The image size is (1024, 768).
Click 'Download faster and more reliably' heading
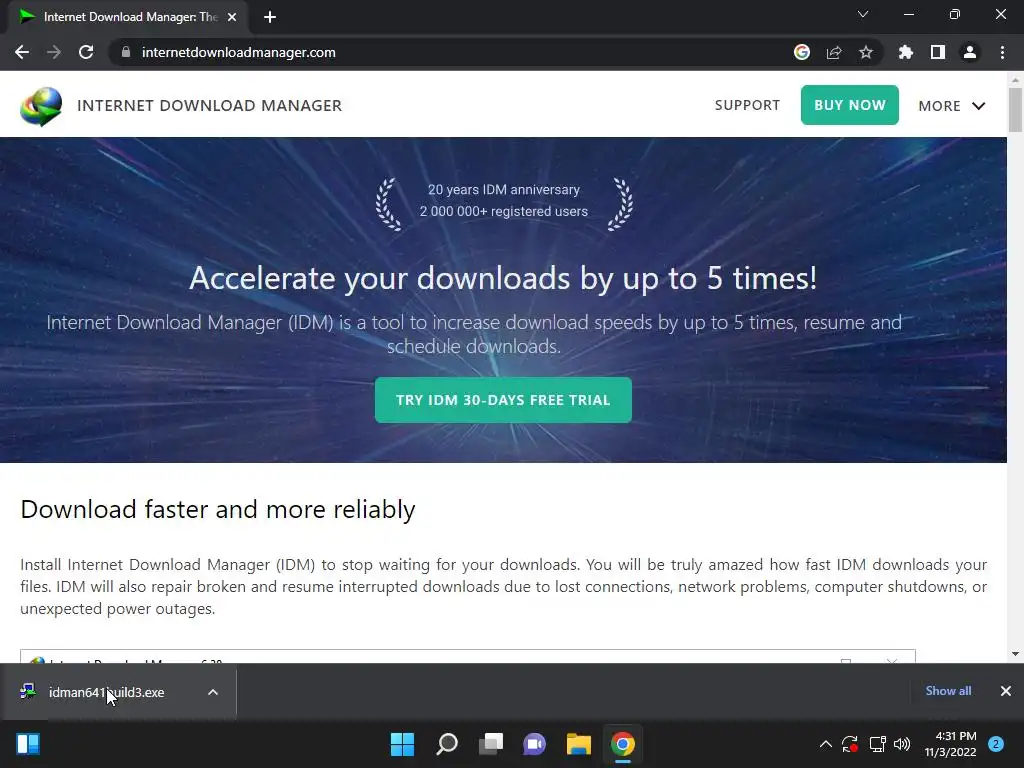point(217,509)
